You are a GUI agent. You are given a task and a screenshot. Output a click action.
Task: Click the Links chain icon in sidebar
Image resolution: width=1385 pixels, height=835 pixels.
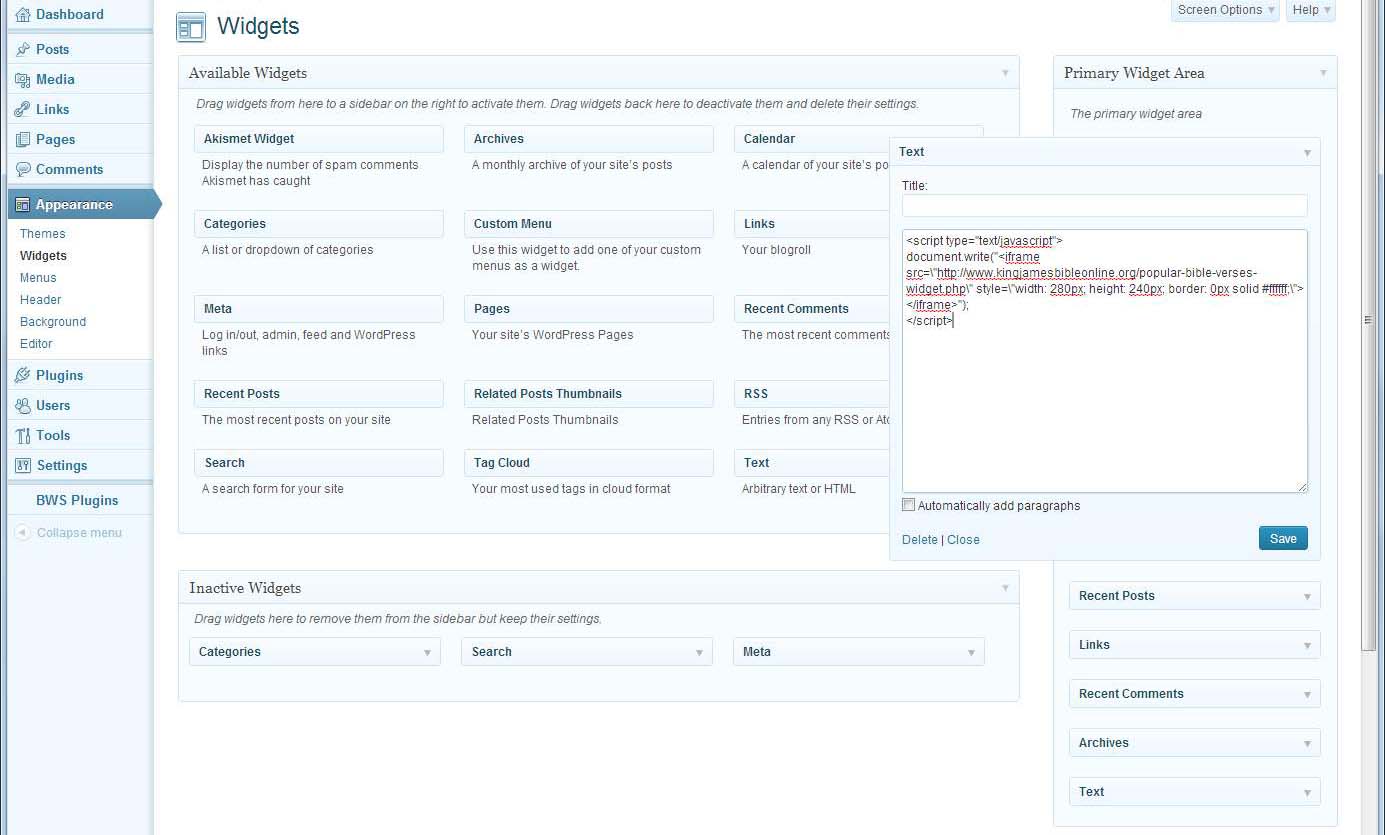pos(23,109)
